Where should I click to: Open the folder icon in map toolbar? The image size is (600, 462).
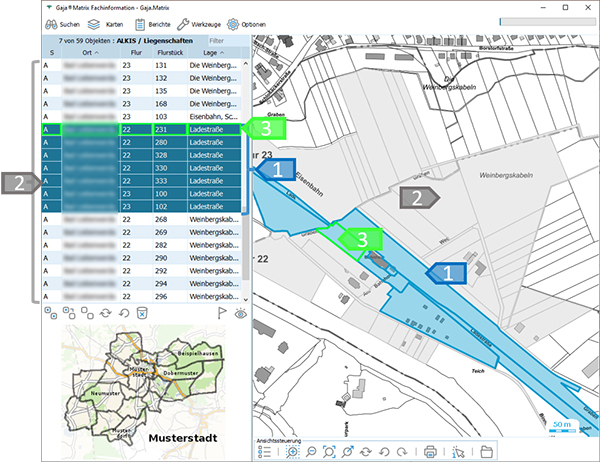487,451
